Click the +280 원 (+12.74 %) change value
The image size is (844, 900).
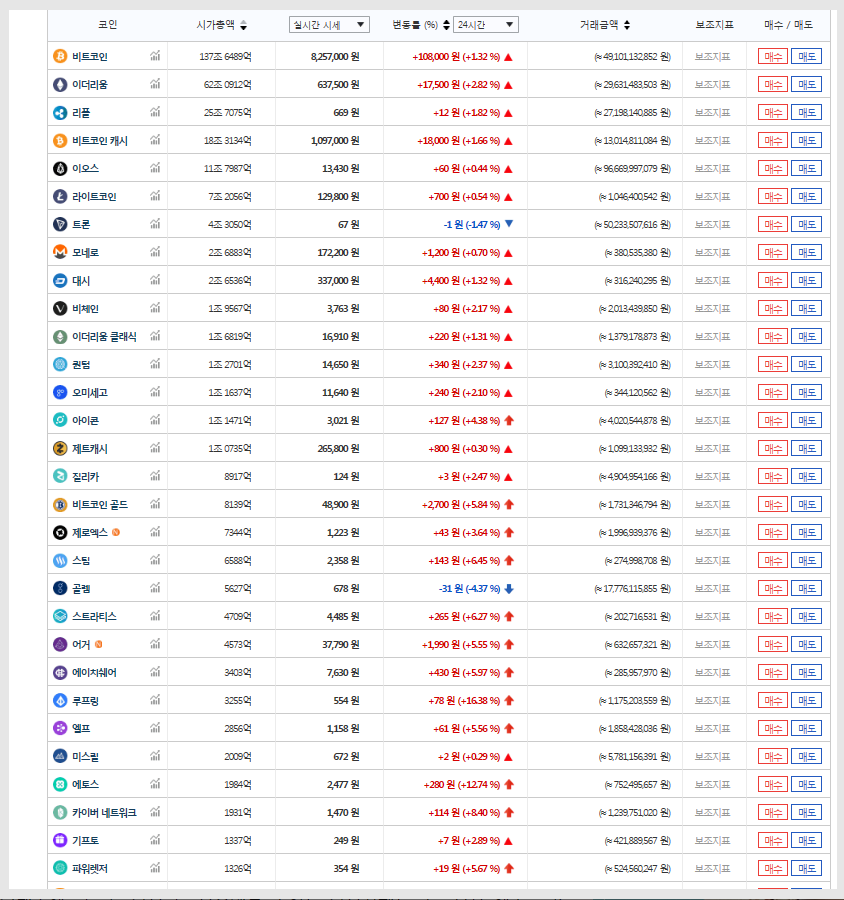(x=462, y=785)
